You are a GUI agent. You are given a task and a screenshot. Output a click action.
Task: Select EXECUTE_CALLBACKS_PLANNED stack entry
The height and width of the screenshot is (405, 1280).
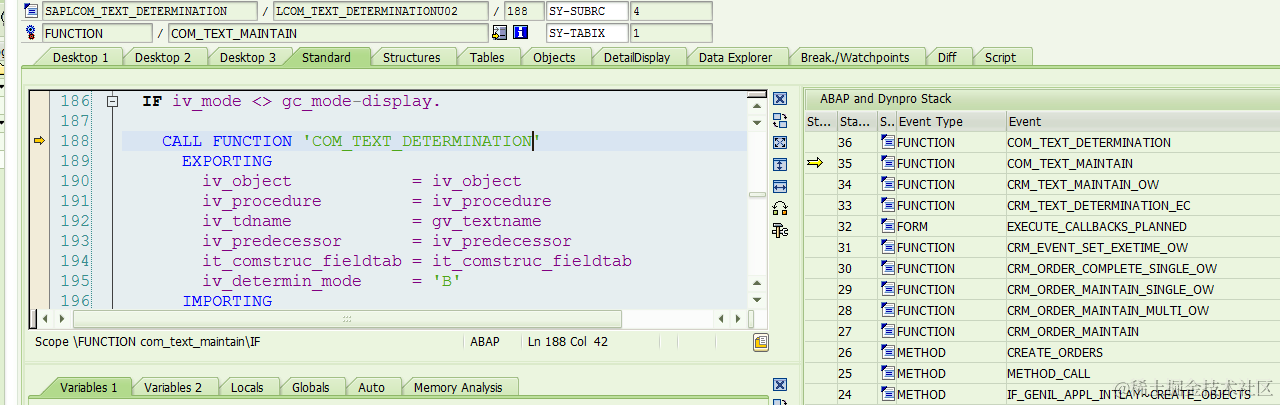click(1097, 227)
